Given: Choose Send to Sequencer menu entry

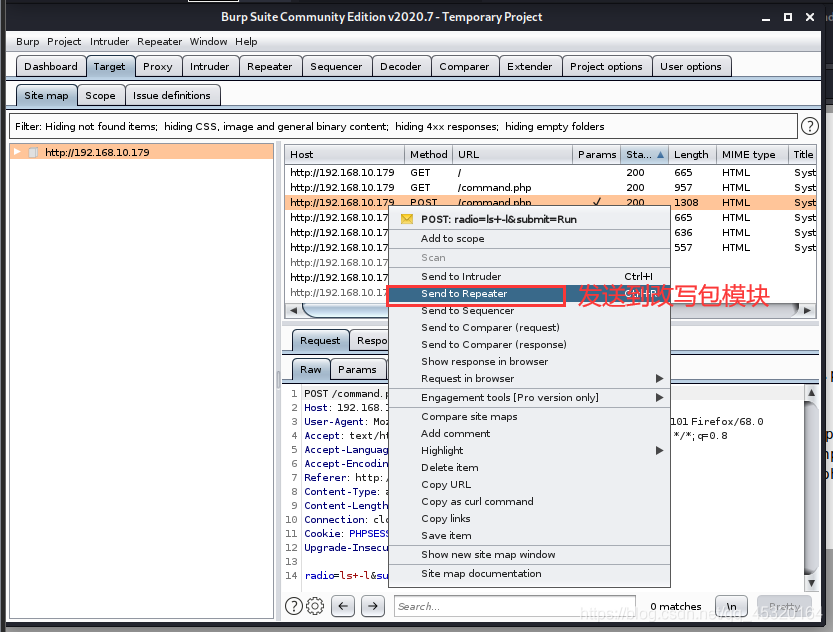Looking at the screenshot, I should click(529, 311).
